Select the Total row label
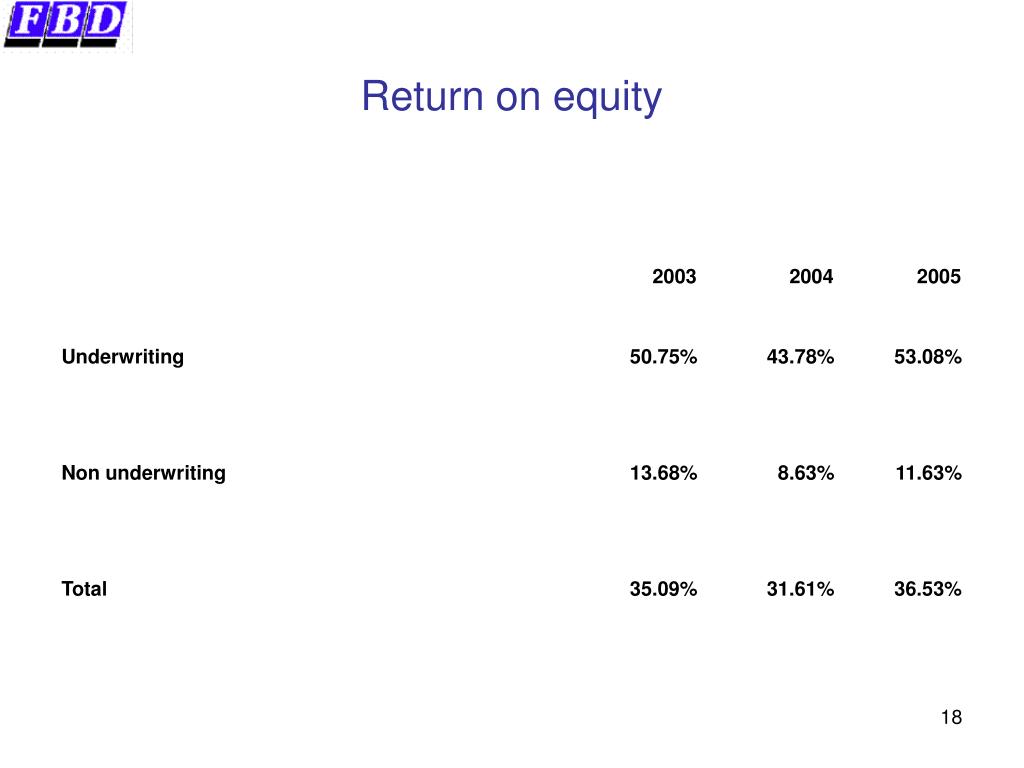Screen dimensions: 1024x768 [x=84, y=589]
